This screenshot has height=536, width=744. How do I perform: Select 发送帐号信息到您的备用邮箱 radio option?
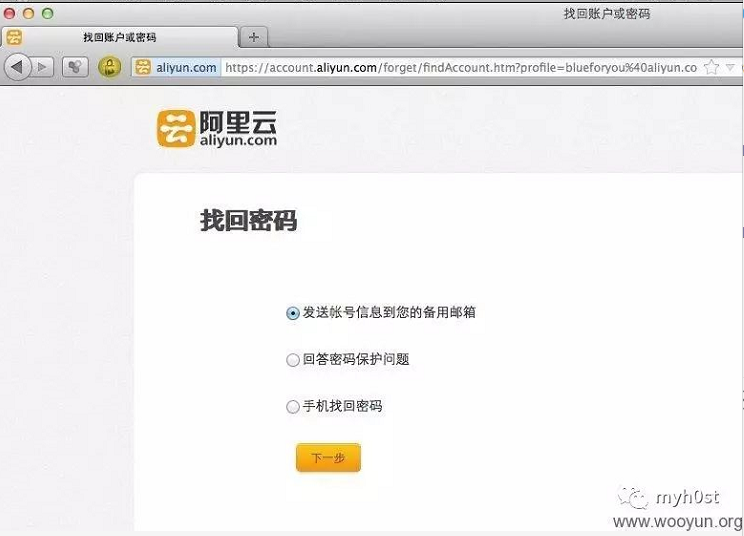click(293, 313)
